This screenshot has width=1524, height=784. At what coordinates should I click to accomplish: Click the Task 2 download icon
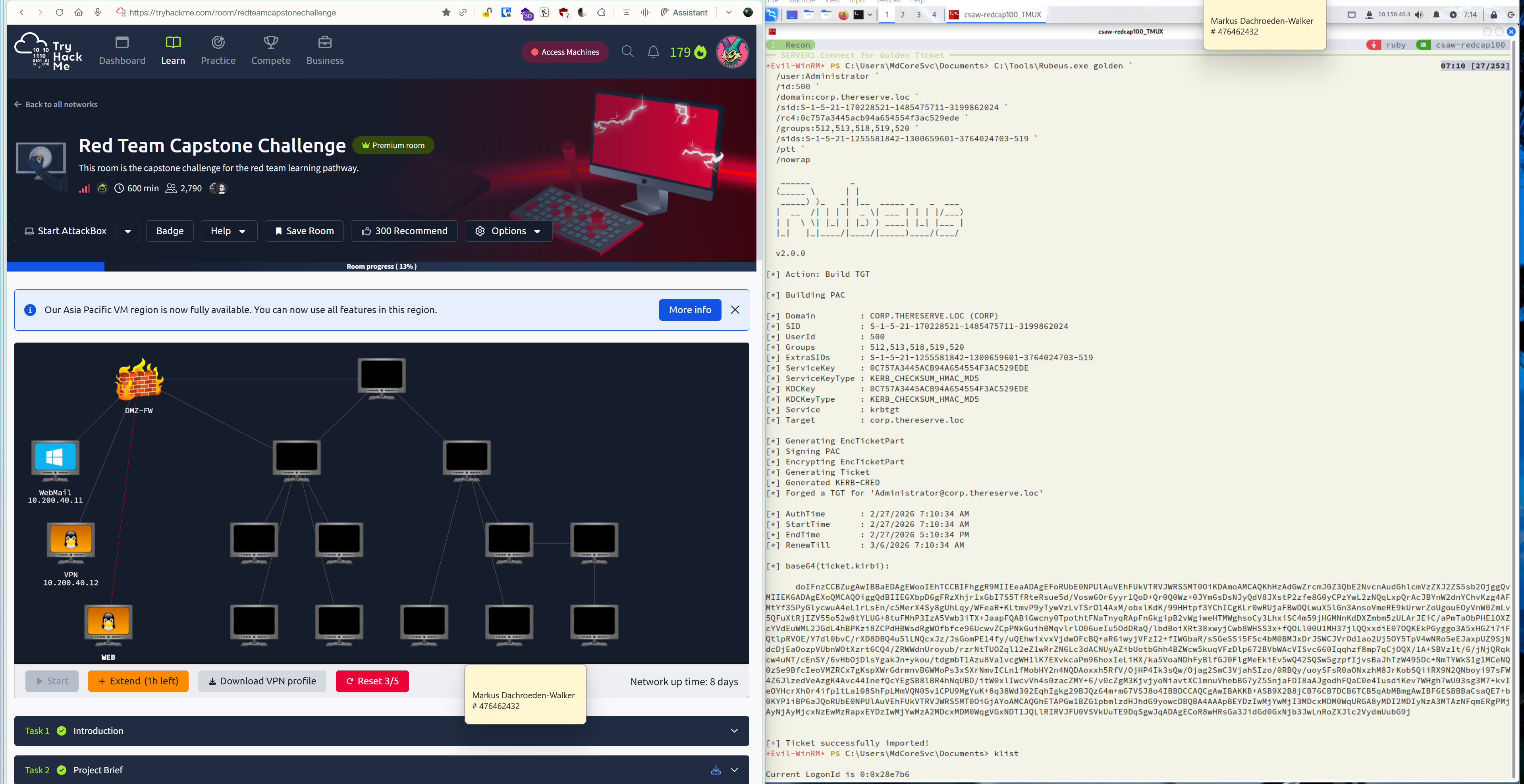715,770
